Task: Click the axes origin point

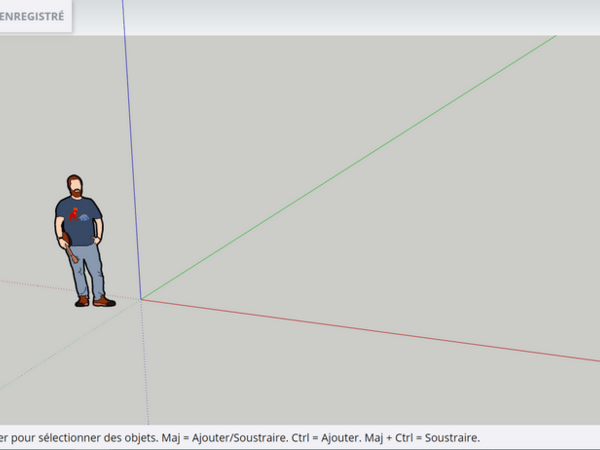Action: [141, 298]
